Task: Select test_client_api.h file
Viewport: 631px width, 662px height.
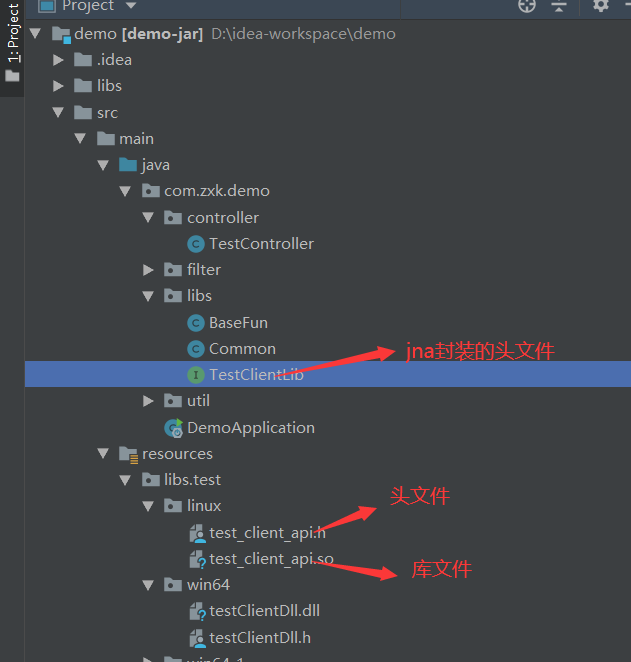Action: click(268, 534)
